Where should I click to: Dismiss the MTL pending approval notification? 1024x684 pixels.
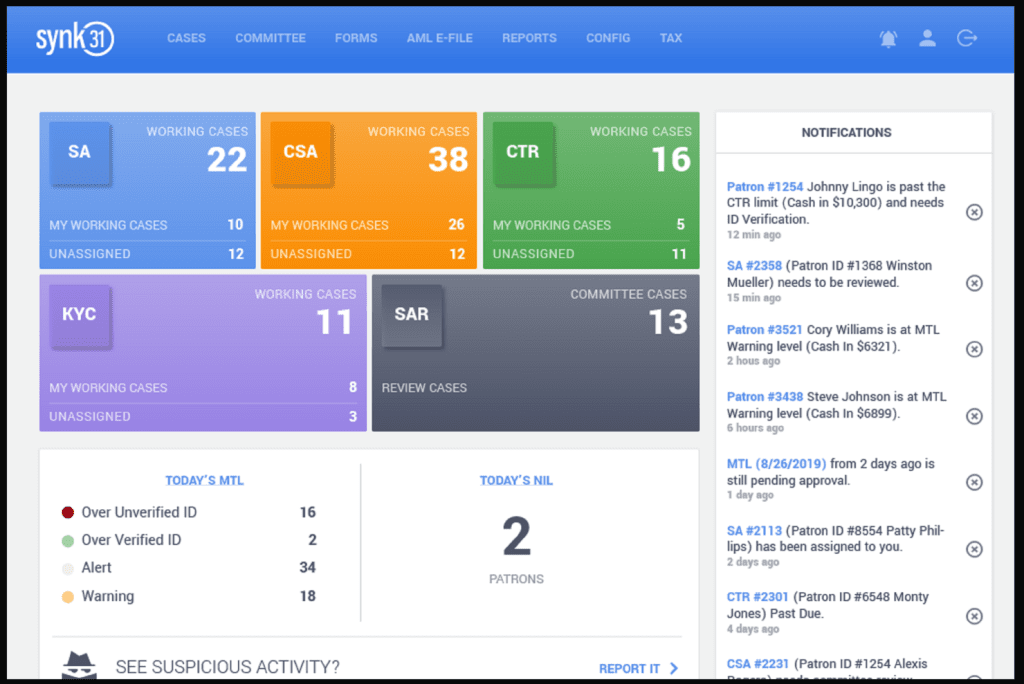coord(974,482)
